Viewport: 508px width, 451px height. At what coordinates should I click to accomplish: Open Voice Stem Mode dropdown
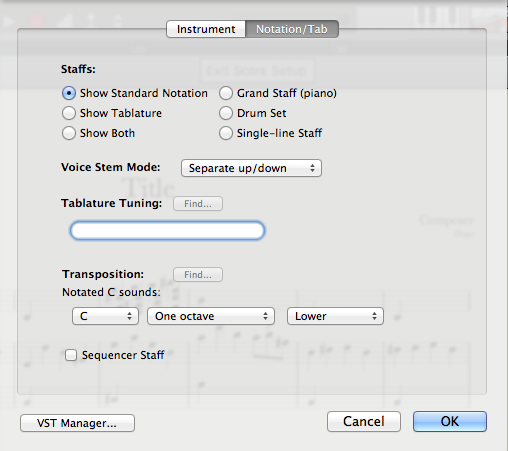point(251,168)
